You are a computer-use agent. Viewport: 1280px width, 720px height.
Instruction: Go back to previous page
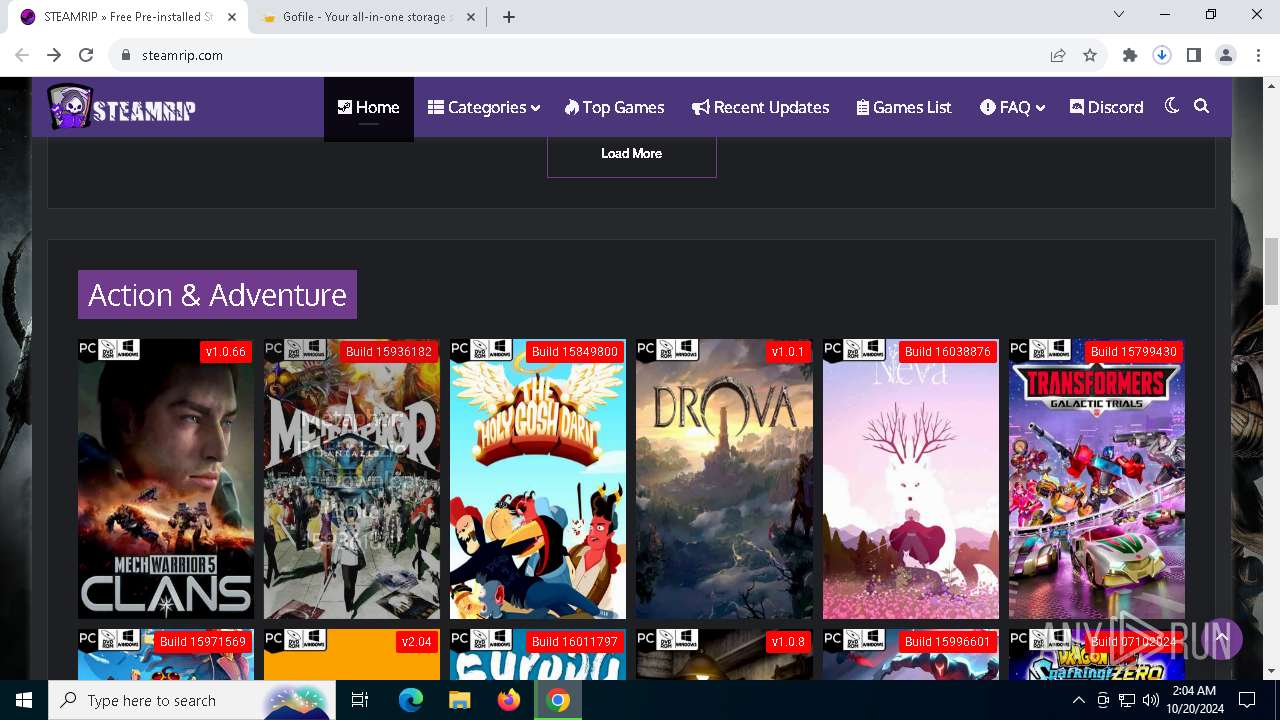coord(22,55)
